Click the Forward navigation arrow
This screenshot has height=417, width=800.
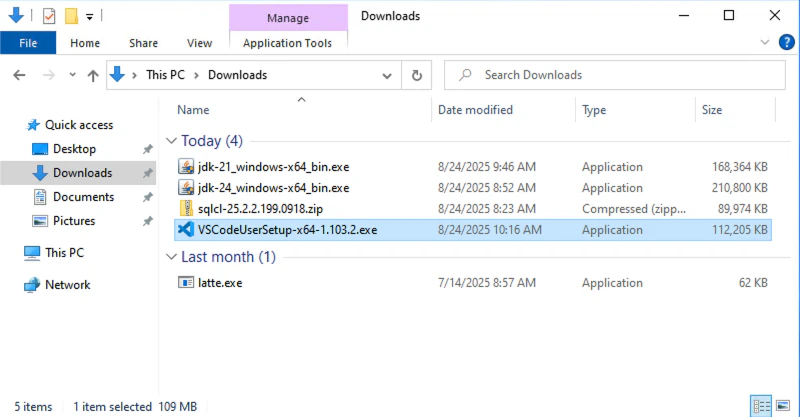49,76
